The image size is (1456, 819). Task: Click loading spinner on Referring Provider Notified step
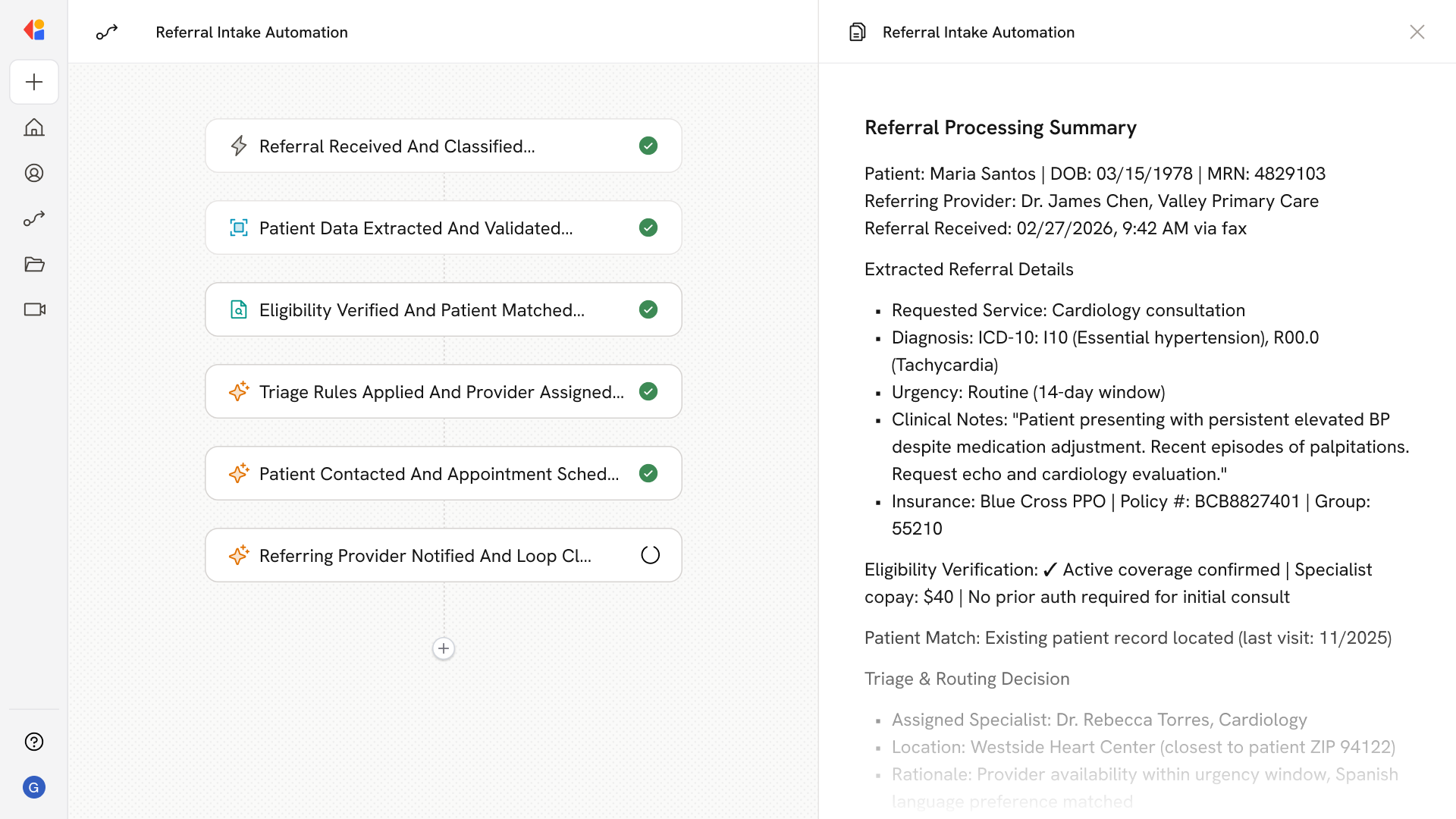pyautogui.click(x=650, y=555)
